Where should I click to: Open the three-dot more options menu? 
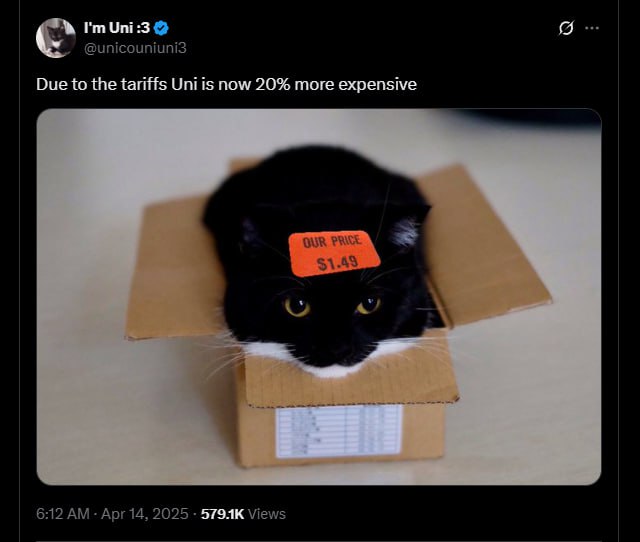click(x=592, y=28)
